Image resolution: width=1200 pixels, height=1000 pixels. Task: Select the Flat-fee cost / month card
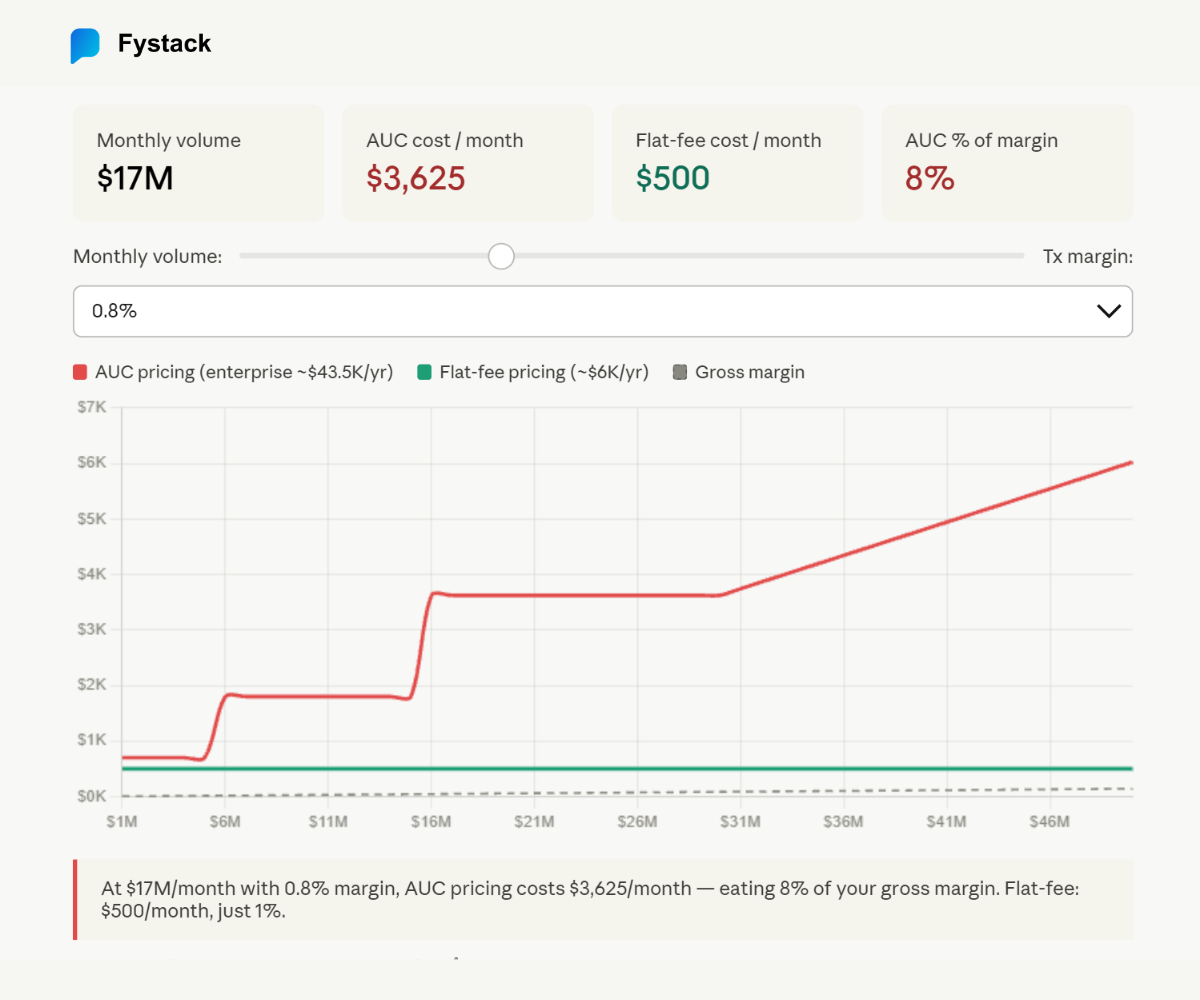(x=737, y=162)
